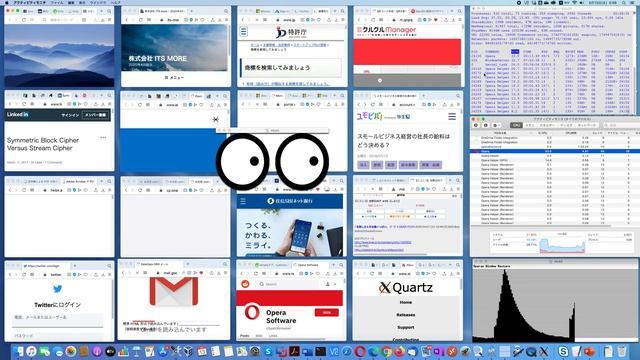
Task: Click the red Opera icon in the Dock
Action: pyautogui.click(x=360, y=351)
